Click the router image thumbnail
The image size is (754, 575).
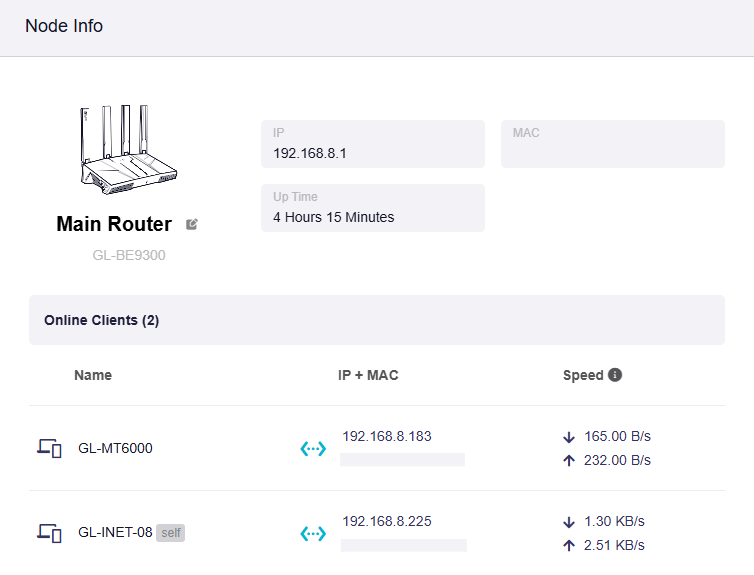[128, 150]
